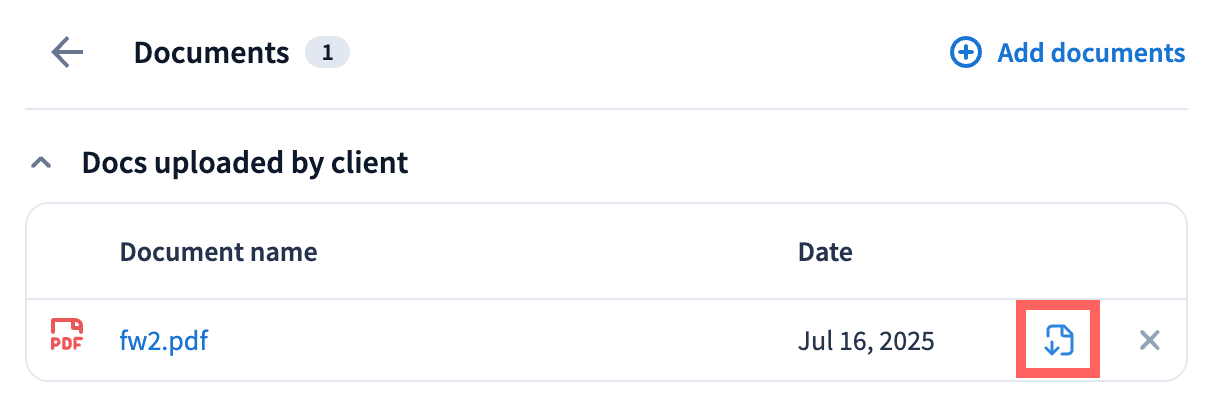Click the red PDF file icon
1210x420 pixels.
[x=67, y=337]
